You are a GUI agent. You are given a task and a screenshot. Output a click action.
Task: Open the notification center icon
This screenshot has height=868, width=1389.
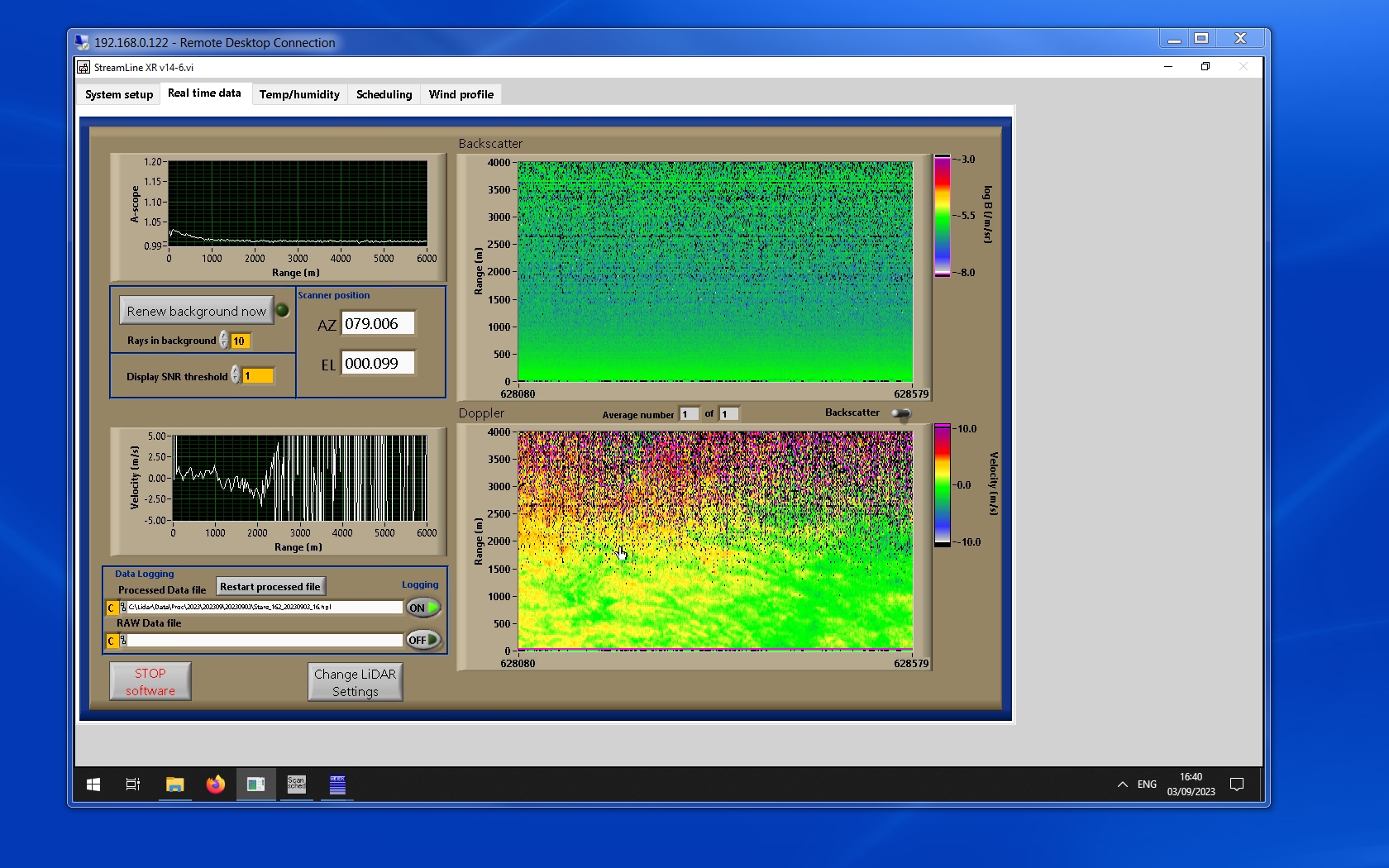(x=1237, y=785)
